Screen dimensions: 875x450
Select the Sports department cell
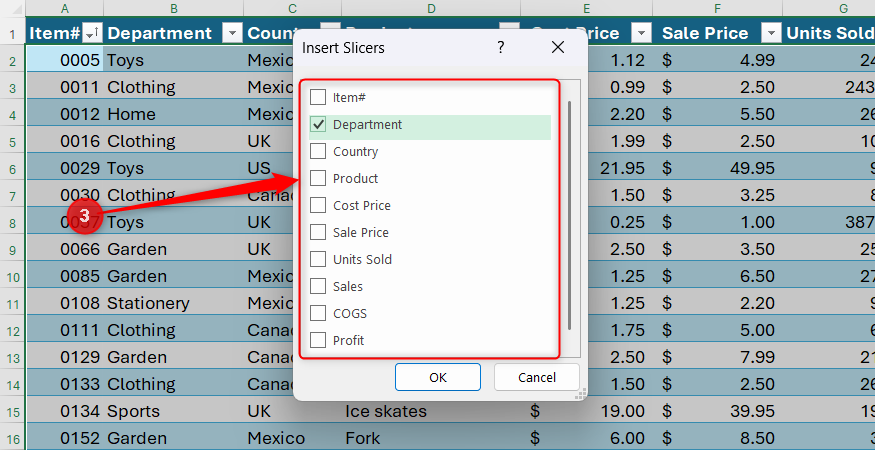174,411
